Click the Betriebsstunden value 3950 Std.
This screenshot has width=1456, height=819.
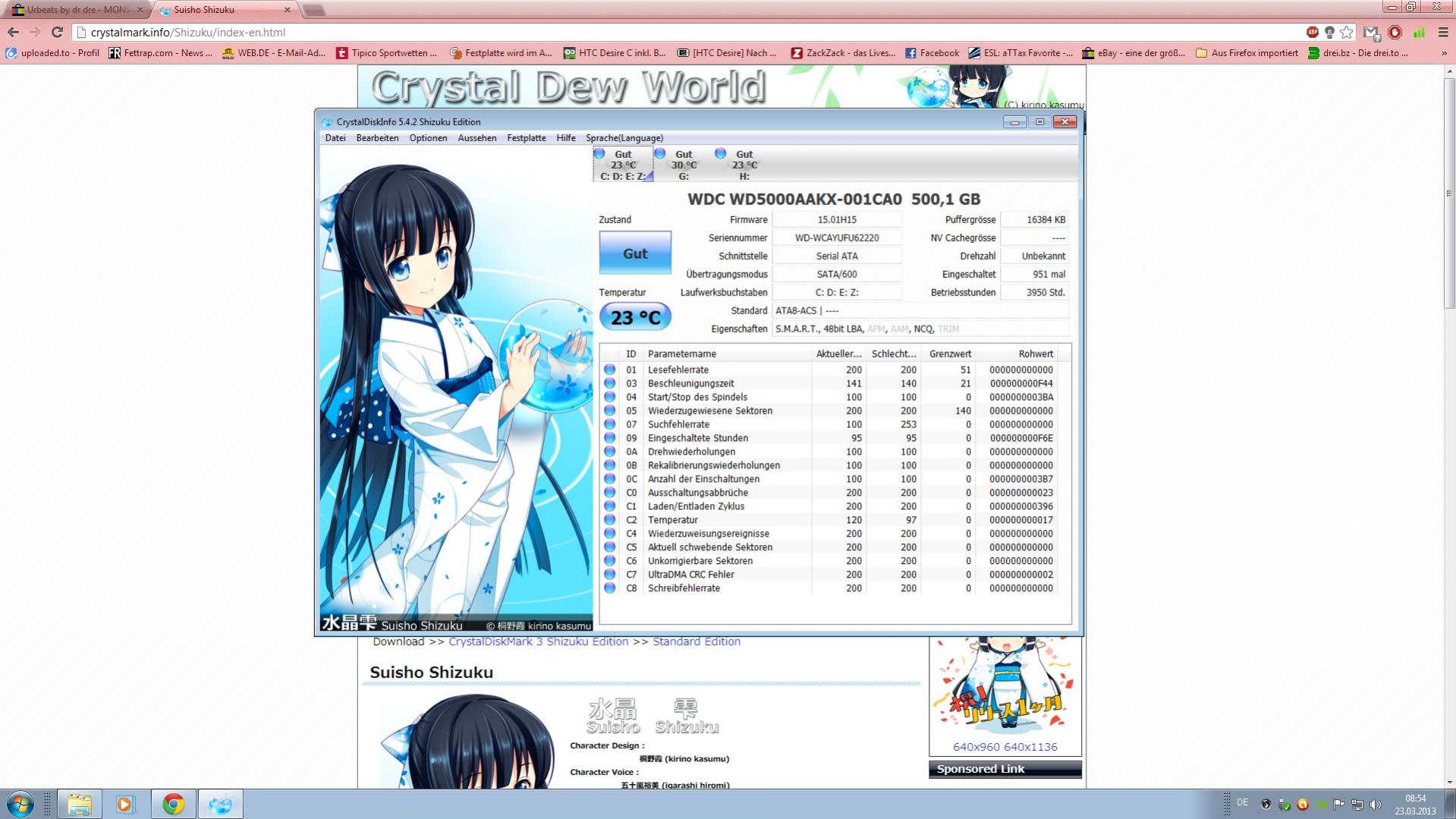point(1034,292)
